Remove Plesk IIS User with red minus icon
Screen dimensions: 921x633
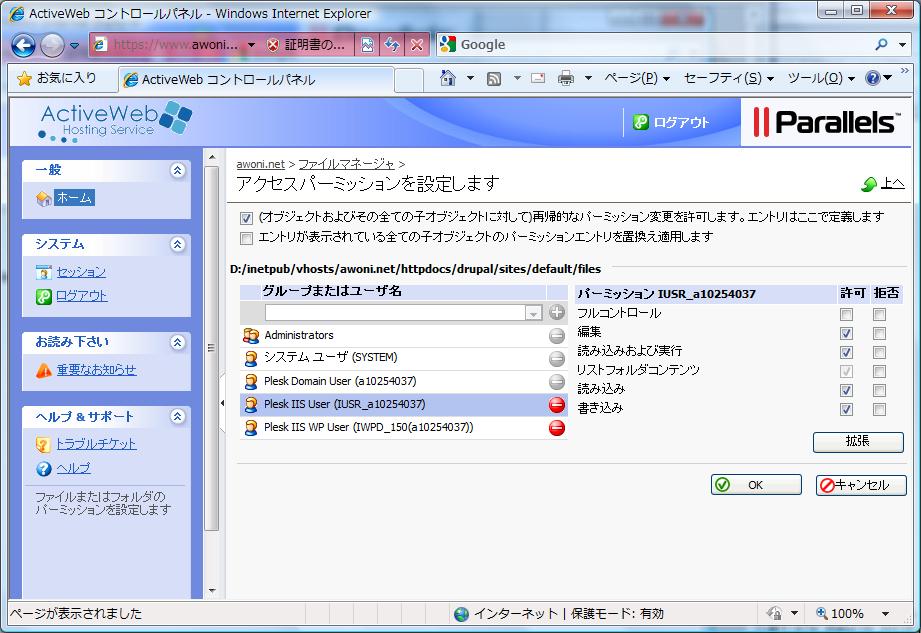point(557,405)
